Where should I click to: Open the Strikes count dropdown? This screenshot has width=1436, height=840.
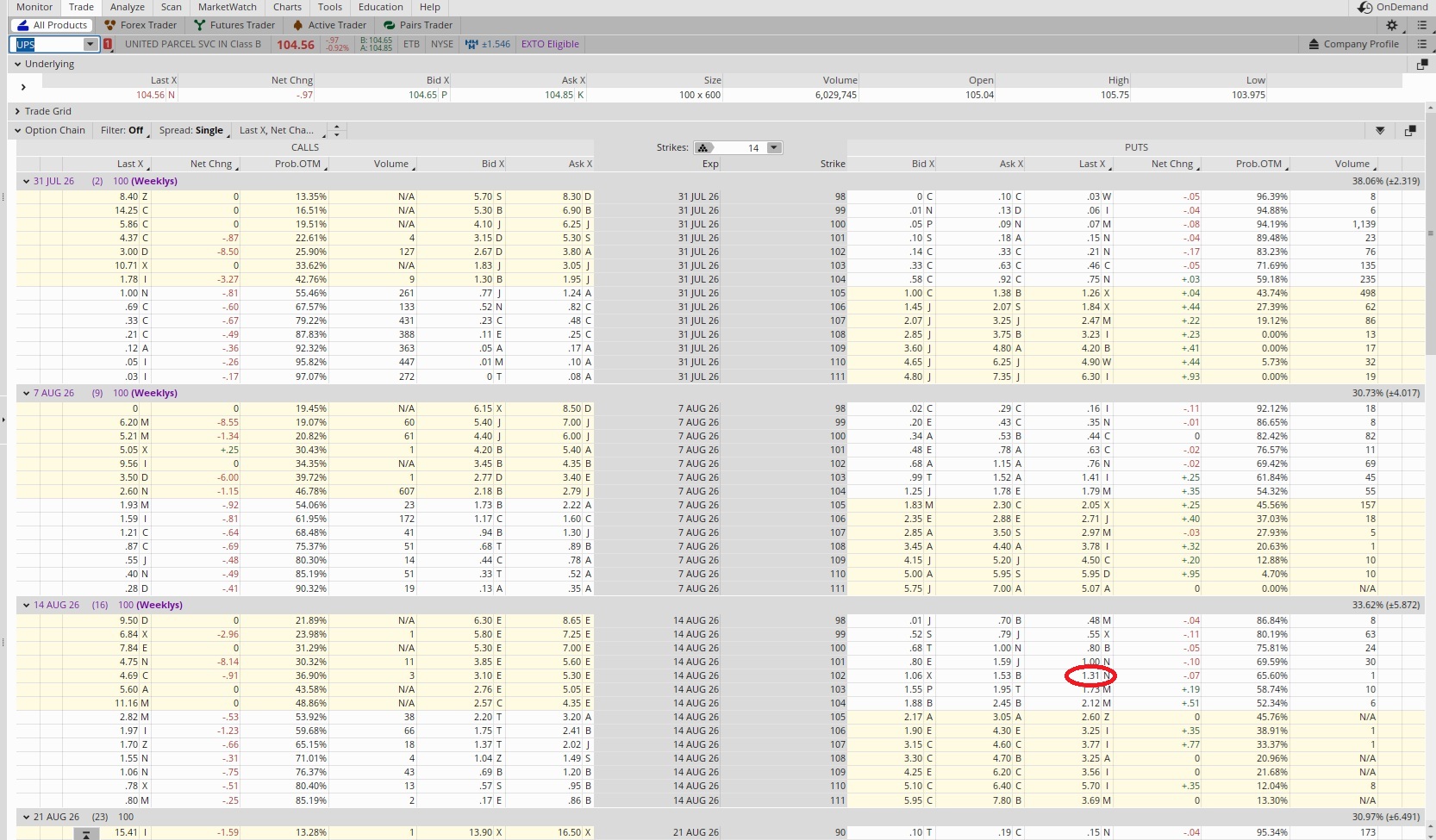coord(774,147)
